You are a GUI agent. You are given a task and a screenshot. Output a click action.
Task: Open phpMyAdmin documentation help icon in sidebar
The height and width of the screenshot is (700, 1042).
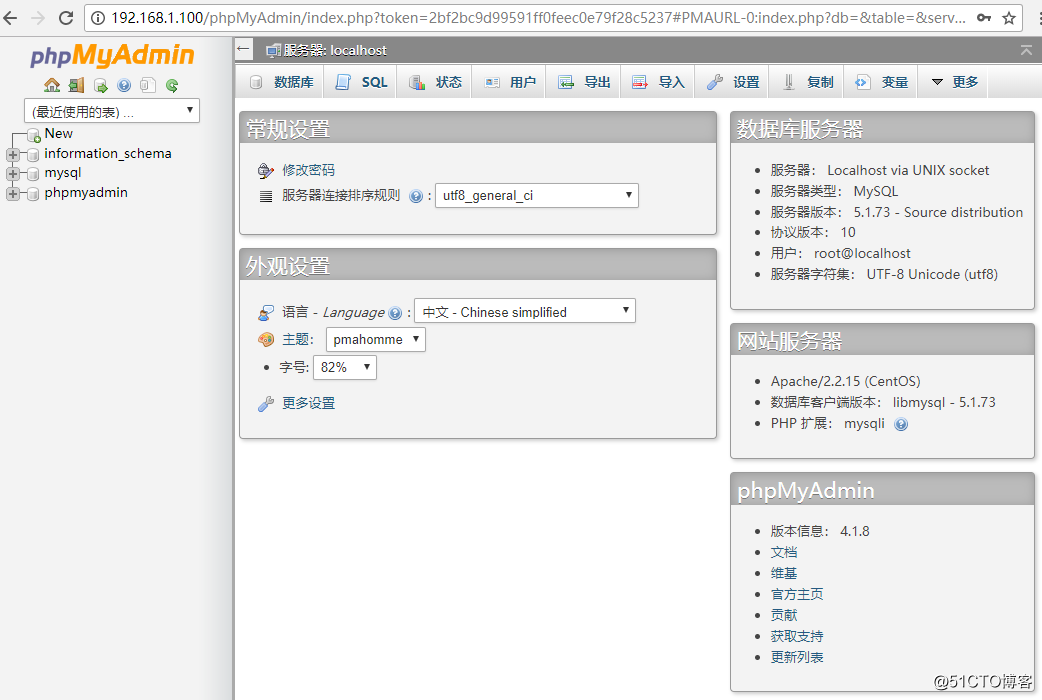click(x=124, y=85)
